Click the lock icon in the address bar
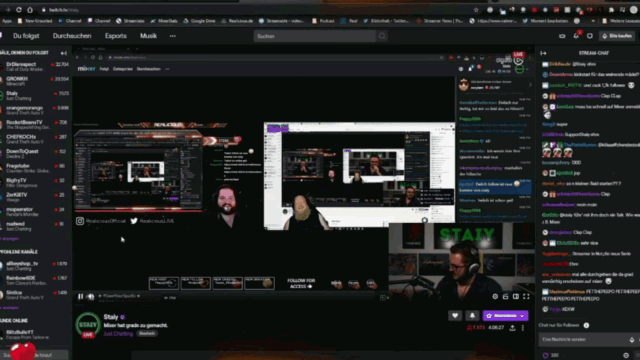The image size is (640, 360). coord(44,10)
